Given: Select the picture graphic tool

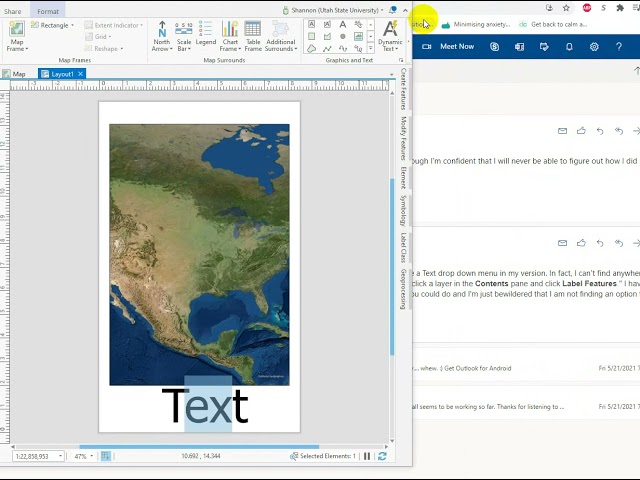Looking at the screenshot, I should pos(358,36).
